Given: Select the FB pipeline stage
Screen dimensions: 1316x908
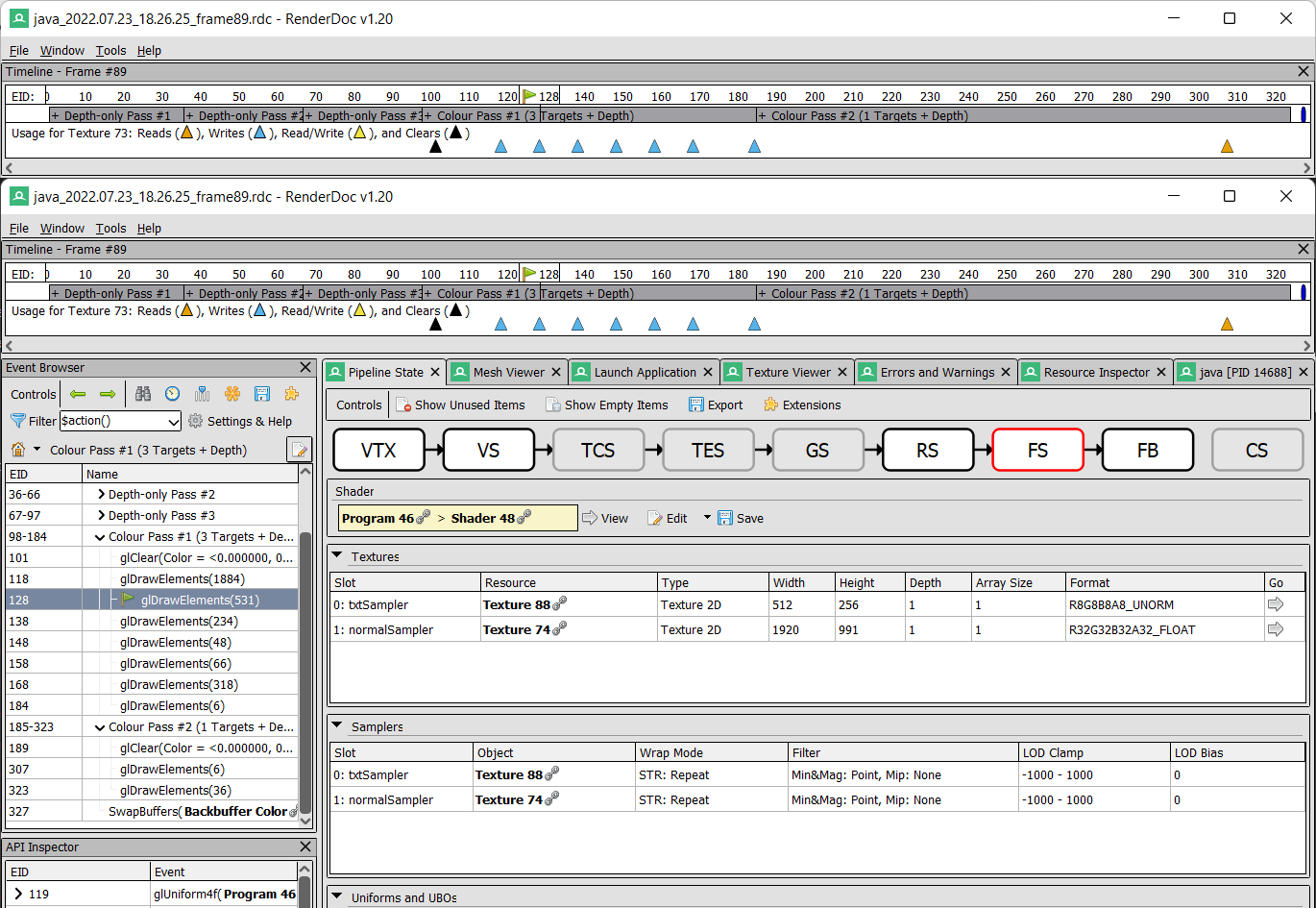Looking at the screenshot, I should click(1147, 450).
